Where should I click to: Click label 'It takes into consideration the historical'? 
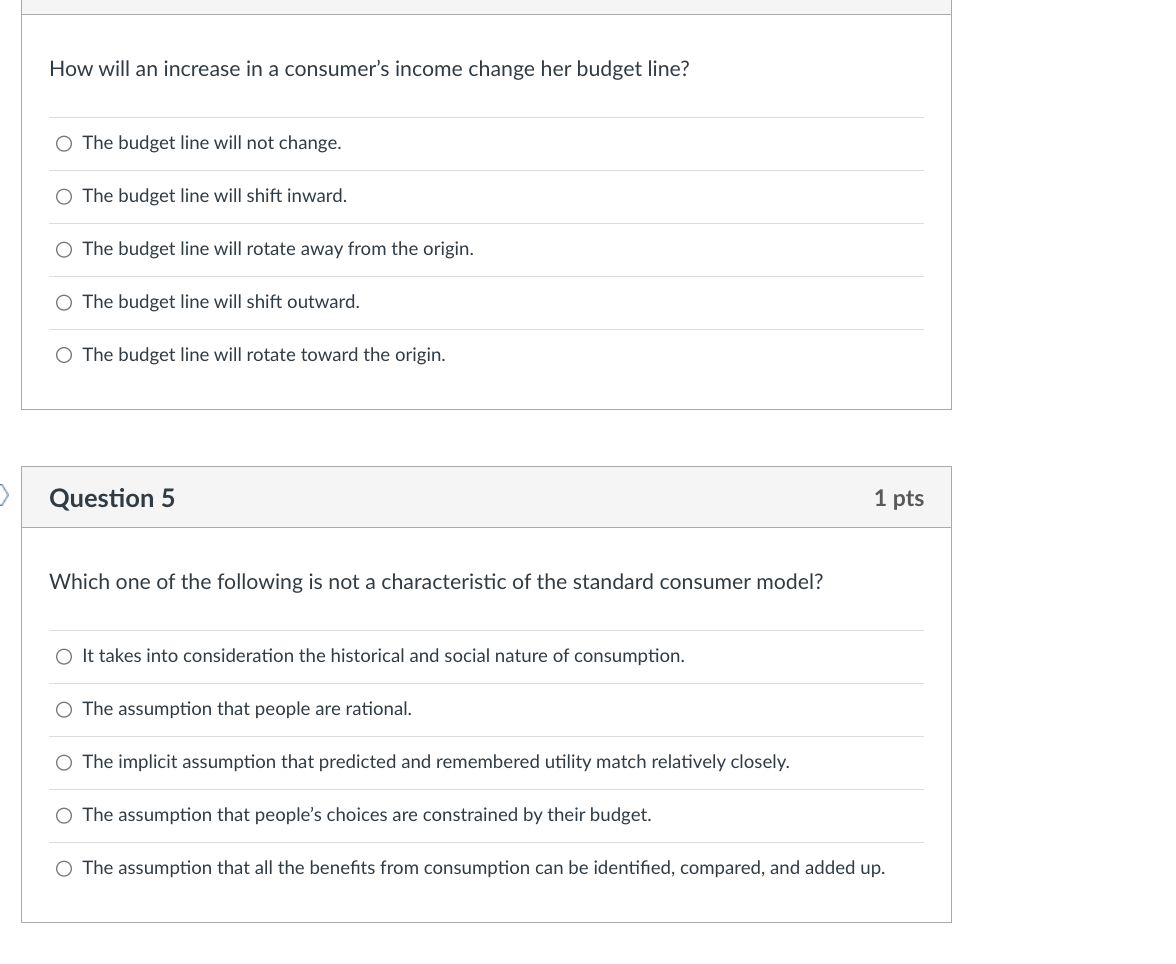383,656
